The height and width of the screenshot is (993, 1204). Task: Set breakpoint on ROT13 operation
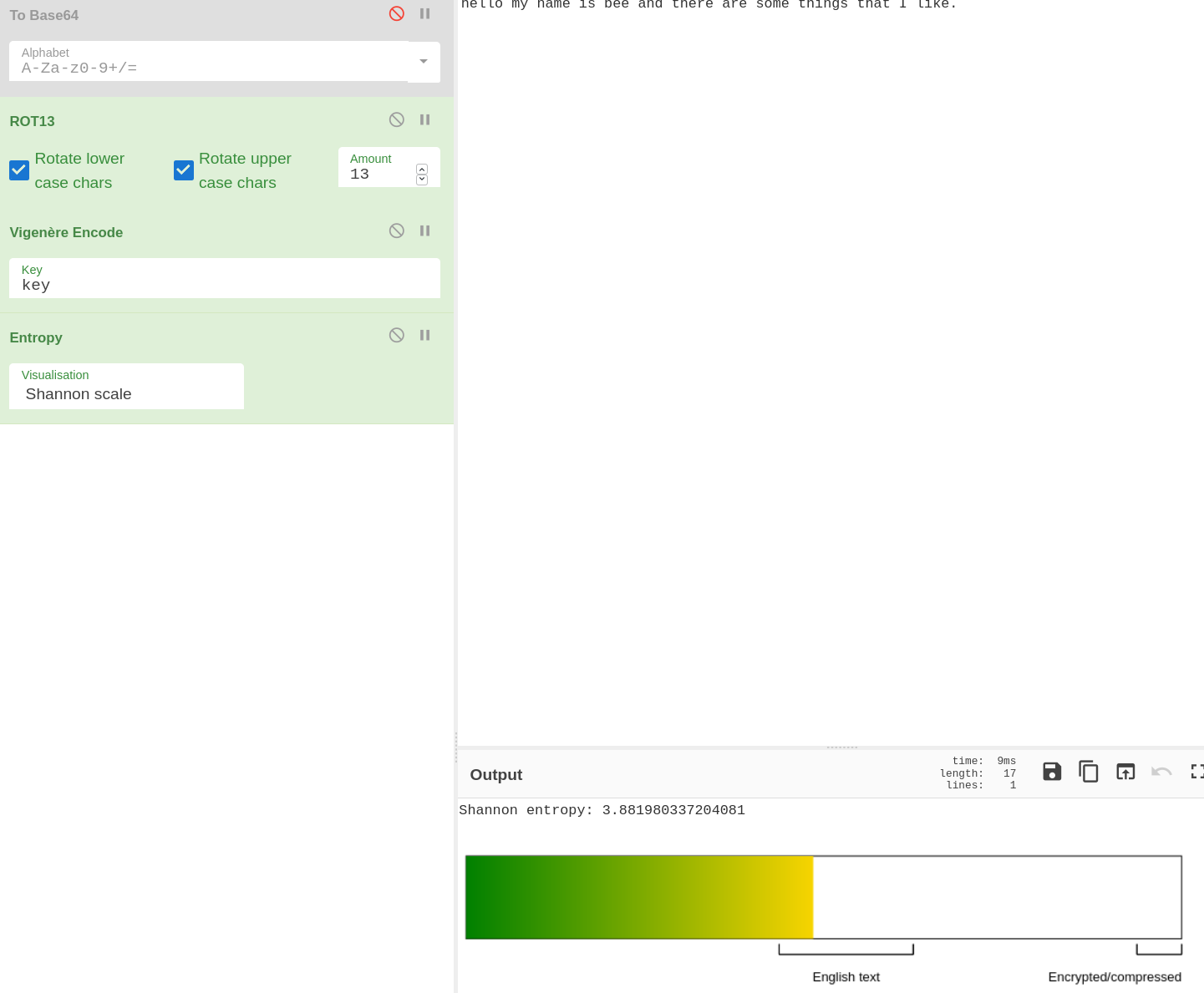click(424, 119)
